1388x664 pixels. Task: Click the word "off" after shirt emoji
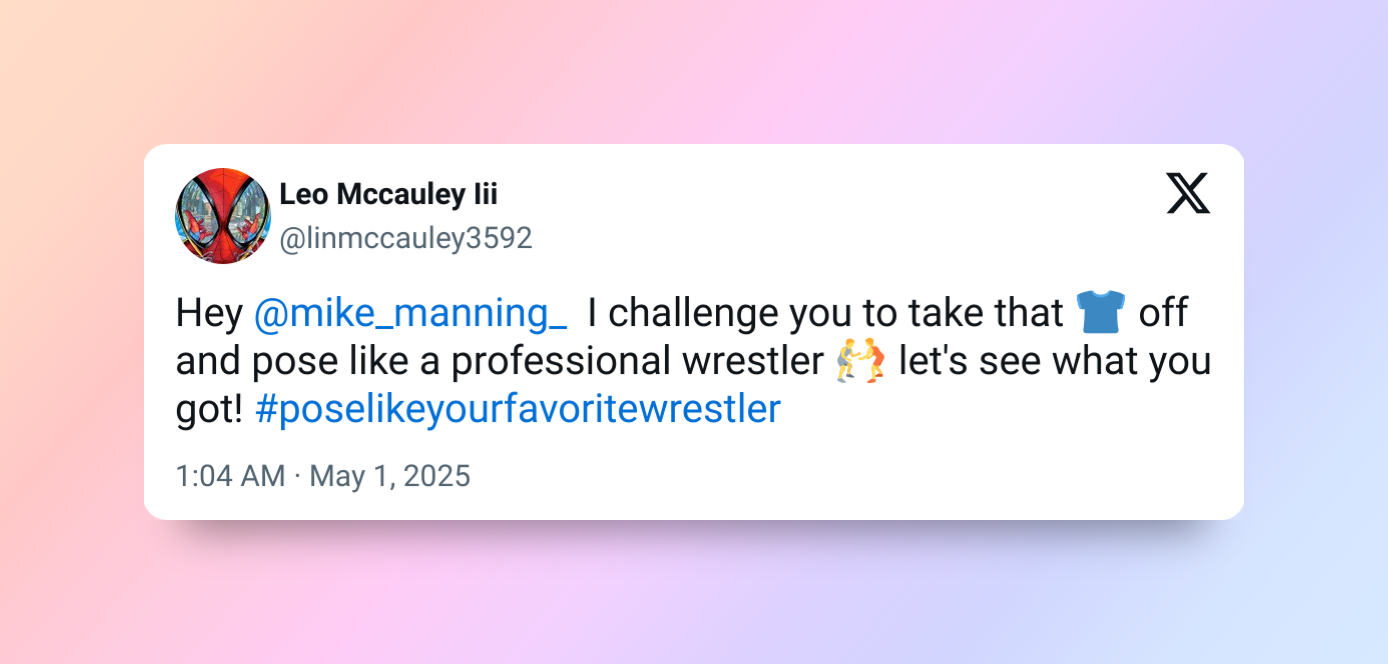click(x=1163, y=314)
